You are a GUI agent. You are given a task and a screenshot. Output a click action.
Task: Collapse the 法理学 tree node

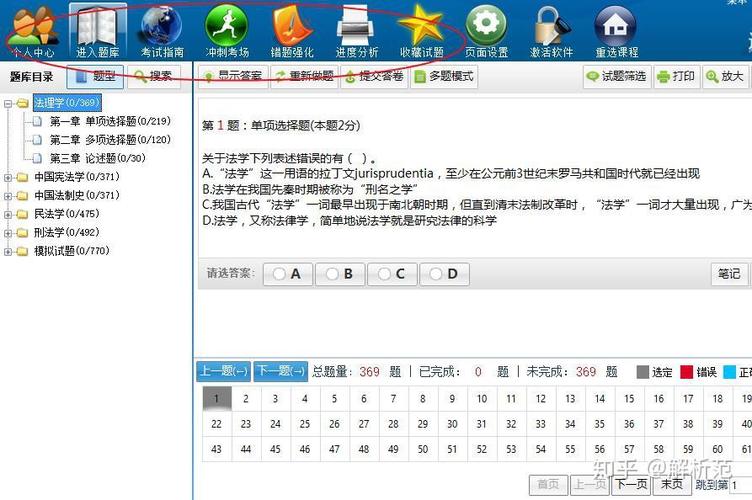[x=8, y=103]
